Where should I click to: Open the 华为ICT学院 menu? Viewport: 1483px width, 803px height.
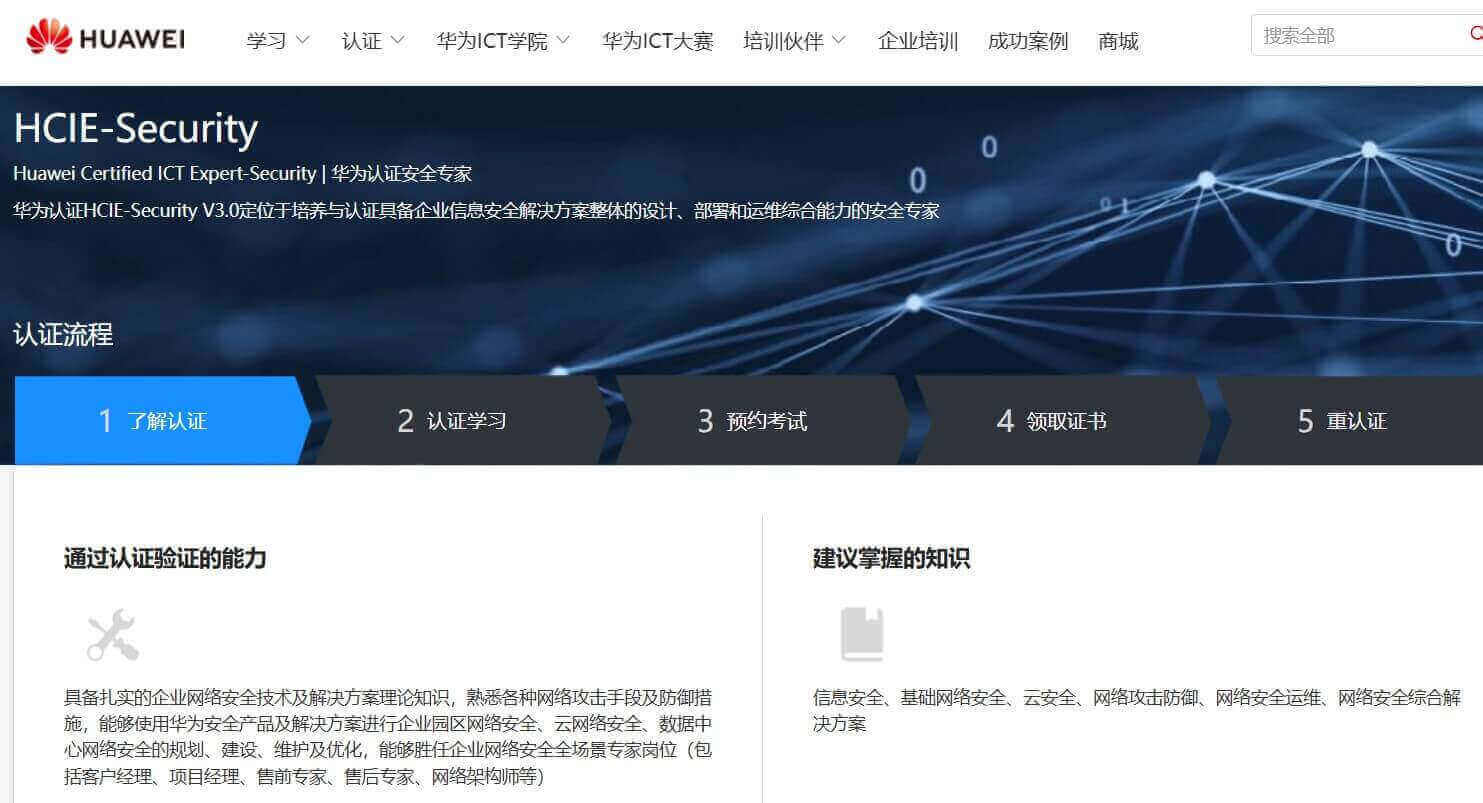[492, 41]
